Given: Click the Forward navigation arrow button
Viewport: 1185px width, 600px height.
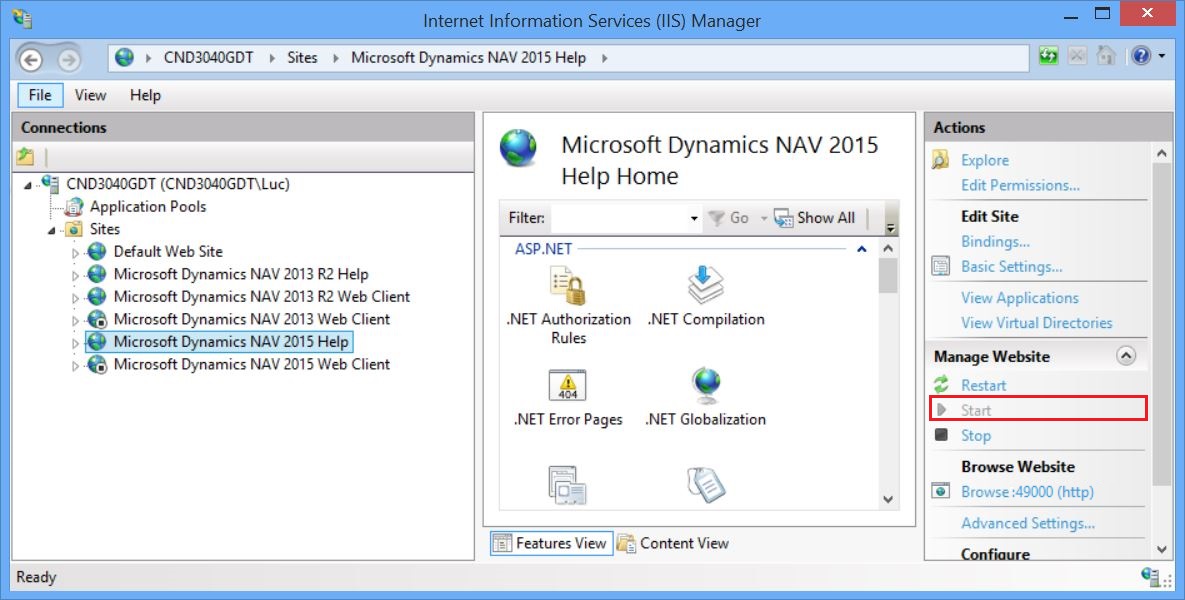Looking at the screenshot, I should [69, 59].
